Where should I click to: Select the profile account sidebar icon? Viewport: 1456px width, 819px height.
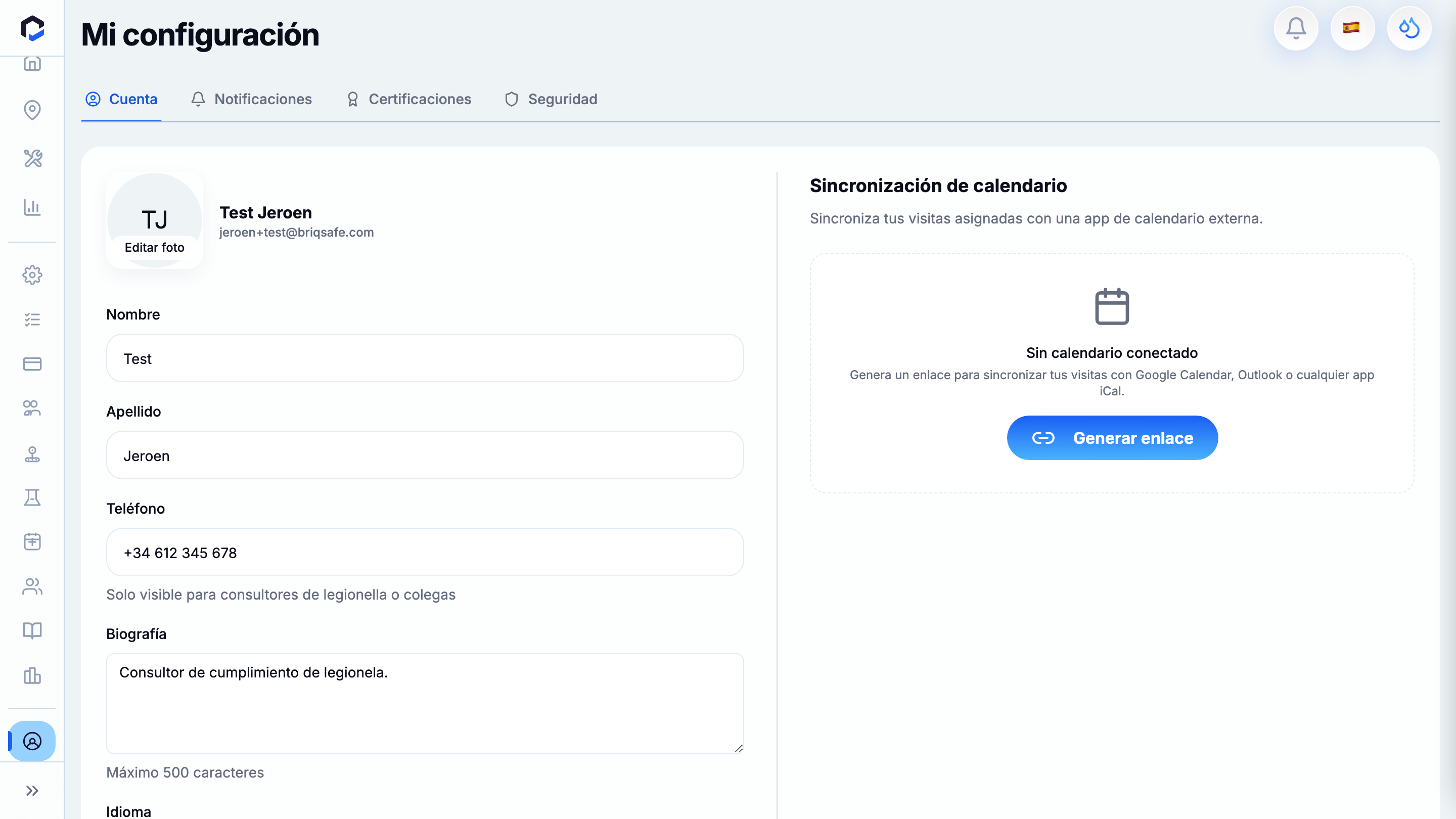32,741
